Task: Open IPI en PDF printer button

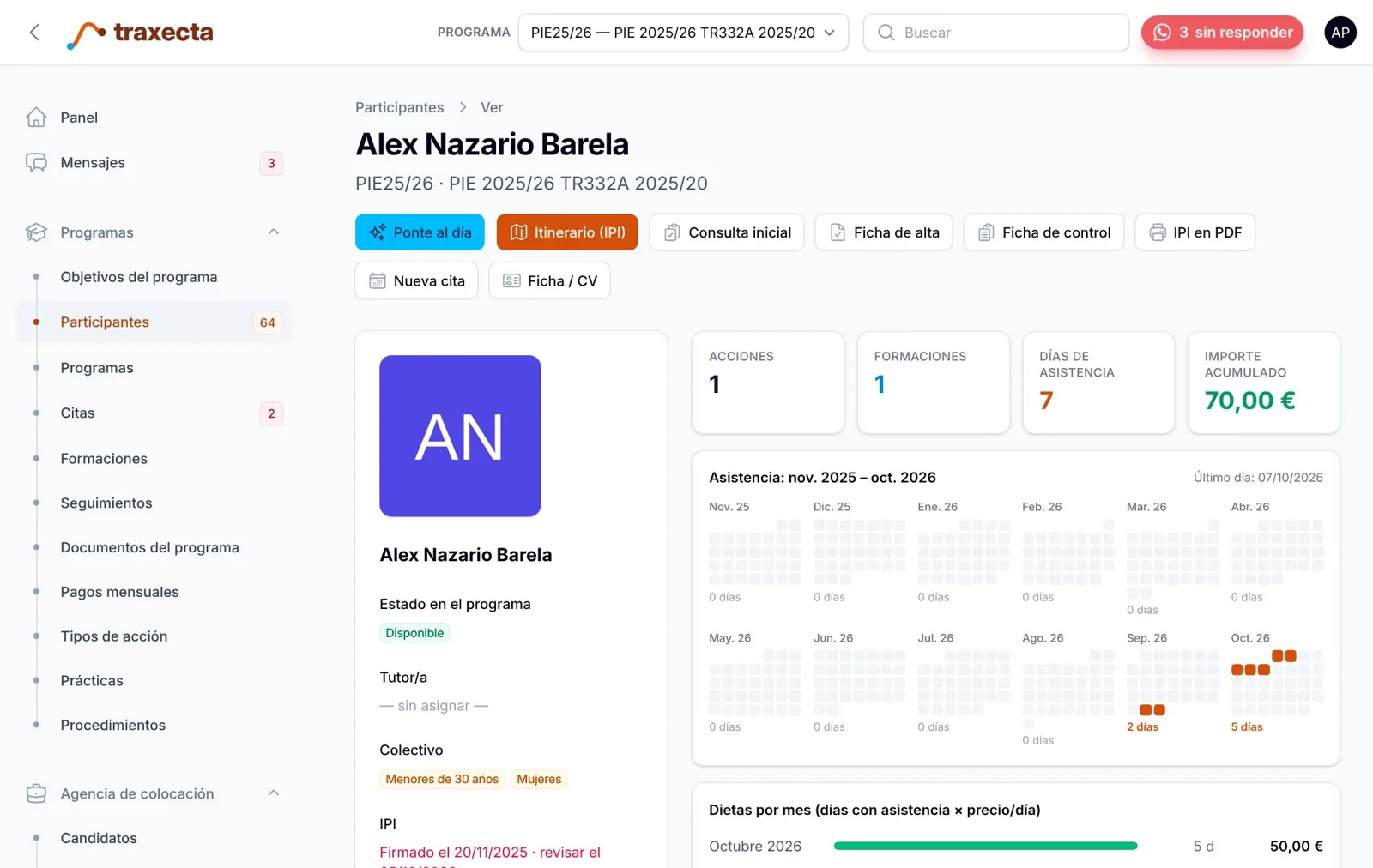Action: pyautogui.click(x=1195, y=232)
